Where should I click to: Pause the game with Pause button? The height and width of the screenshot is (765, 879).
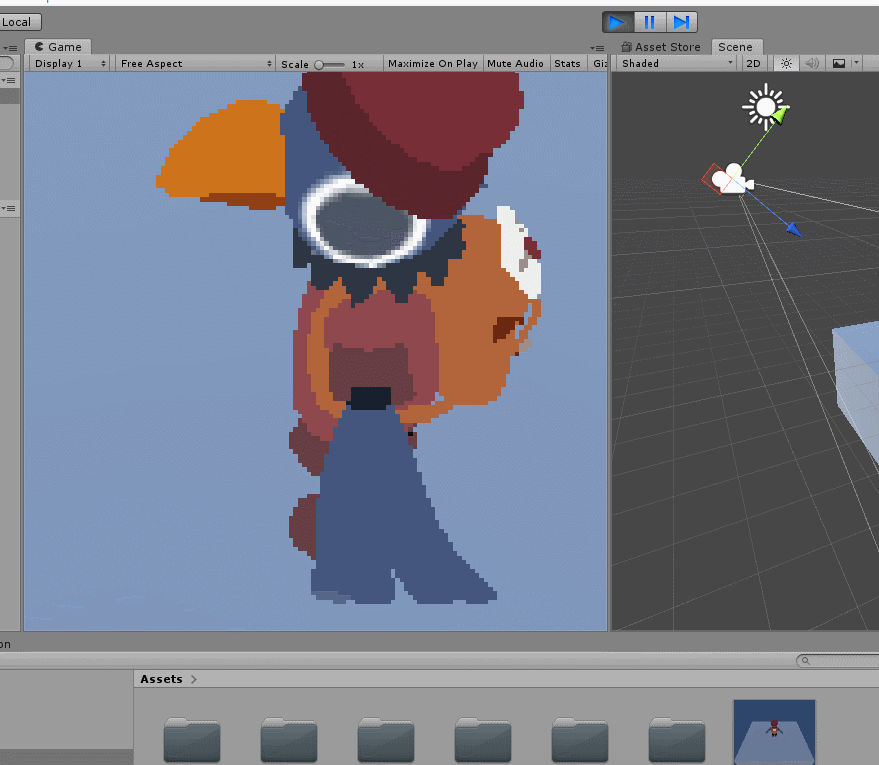click(650, 22)
